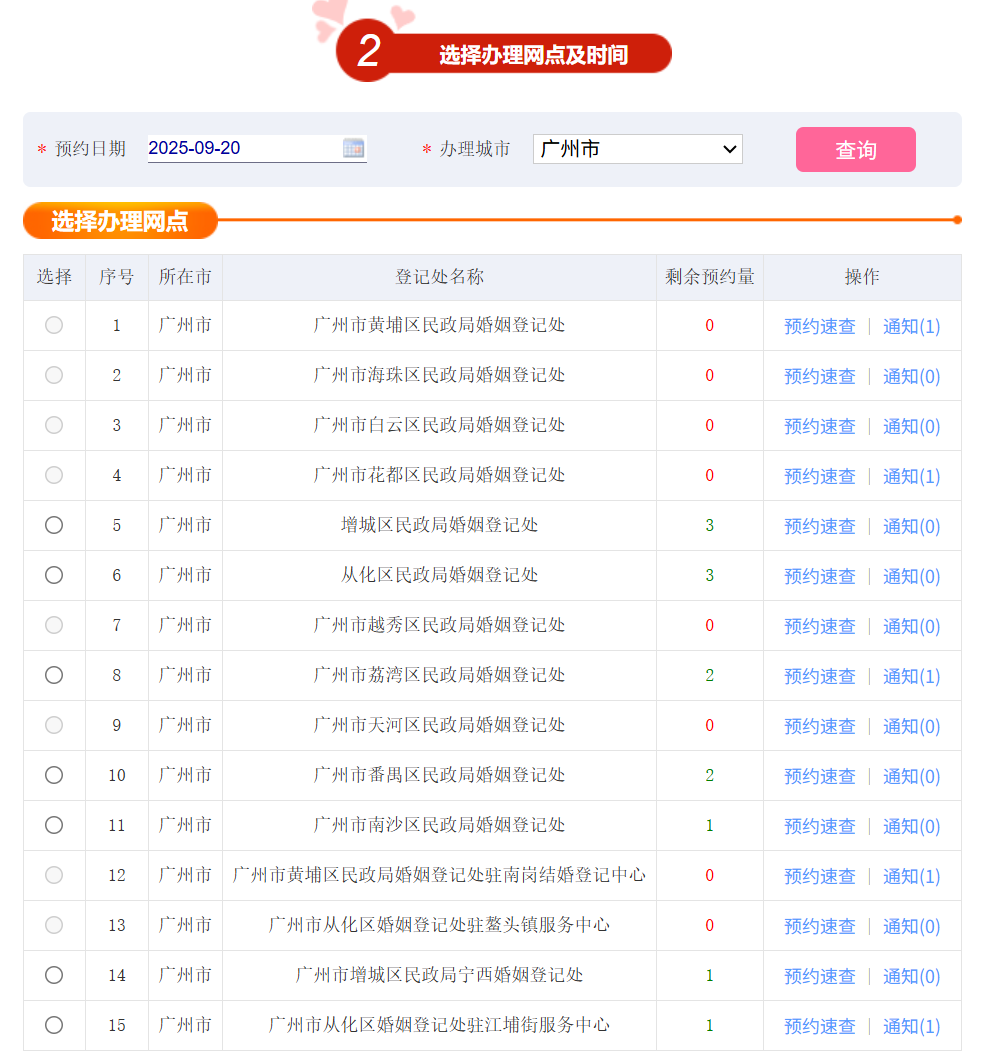Image resolution: width=984 pixels, height=1059 pixels.
Task: Click 预约速查 in 南沙区 row
Action: pos(820,826)
